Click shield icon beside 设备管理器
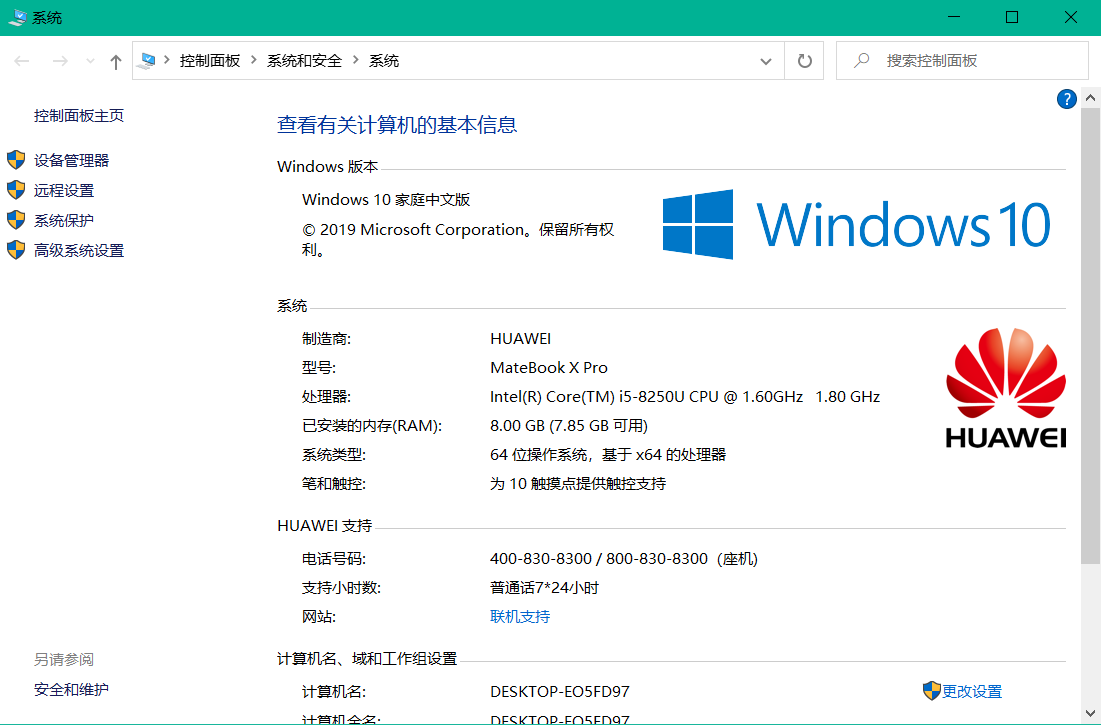Viewport: 1101px width, 725px height. 16,160
